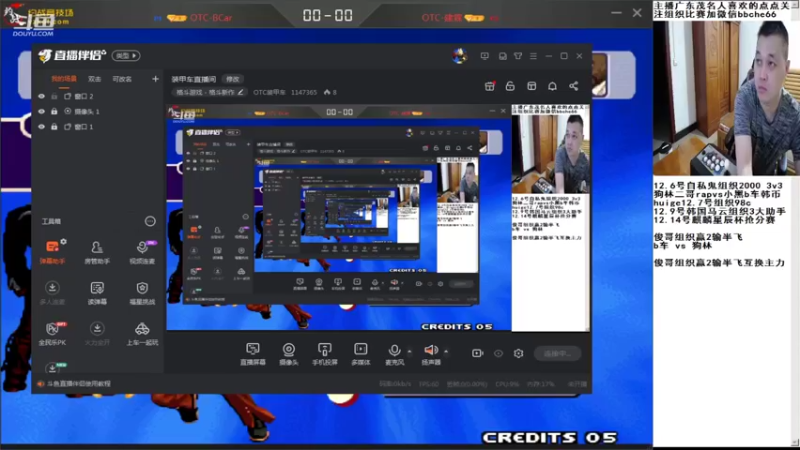The height and width of the screenshot is (450, 800).
Task: Expand speaker options arrow
Action: point(446,351)
